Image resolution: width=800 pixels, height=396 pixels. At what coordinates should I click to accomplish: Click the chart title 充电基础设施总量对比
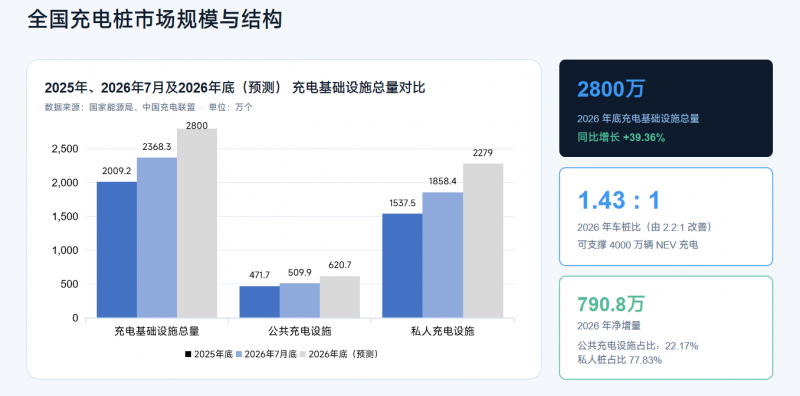coord(359,88)
